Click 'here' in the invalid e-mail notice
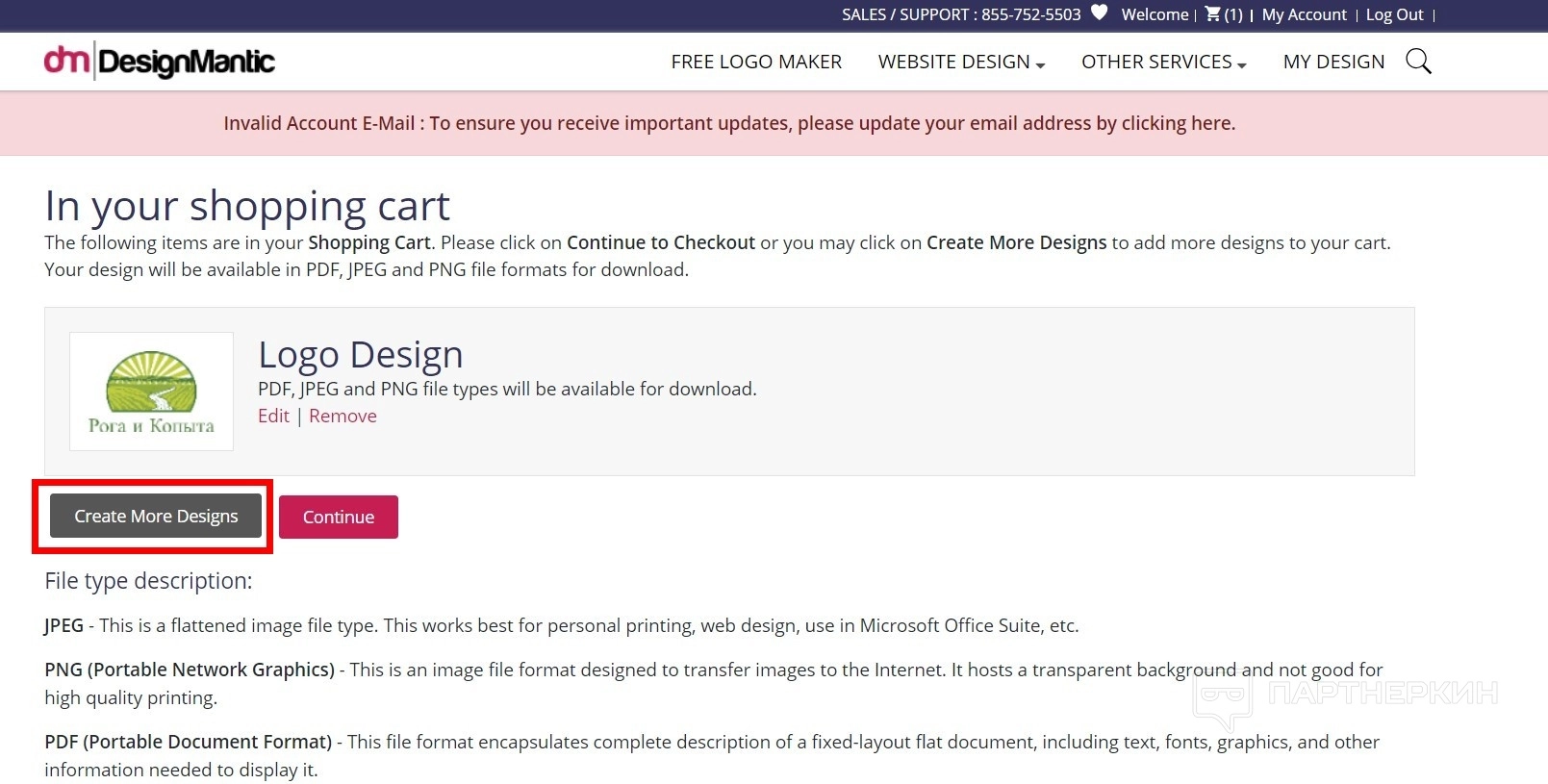 point(1211,123)
